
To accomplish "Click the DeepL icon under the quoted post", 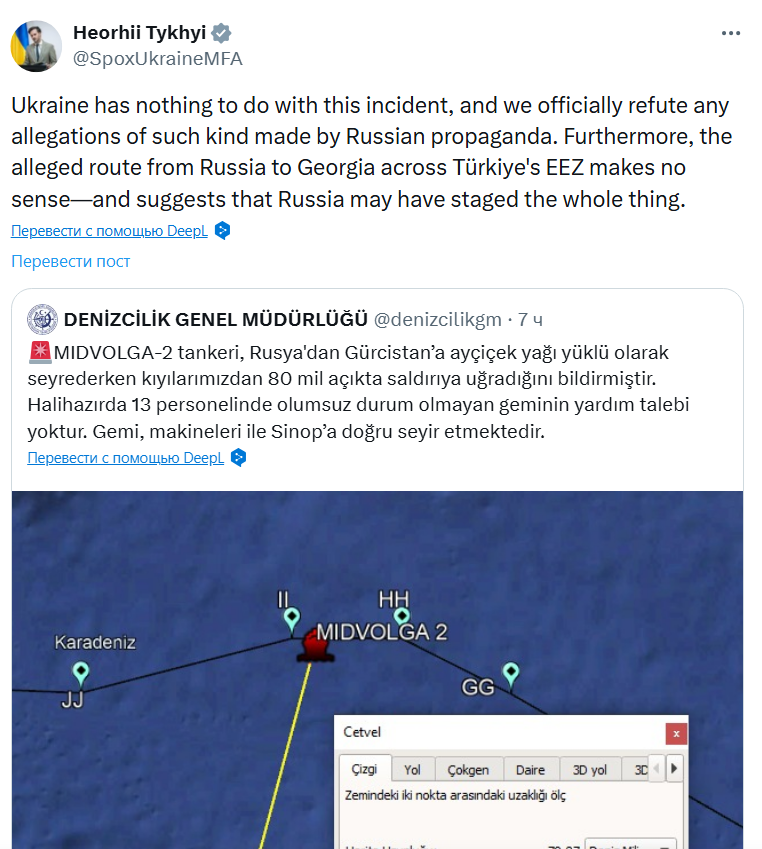I will [x=238, y=458].
